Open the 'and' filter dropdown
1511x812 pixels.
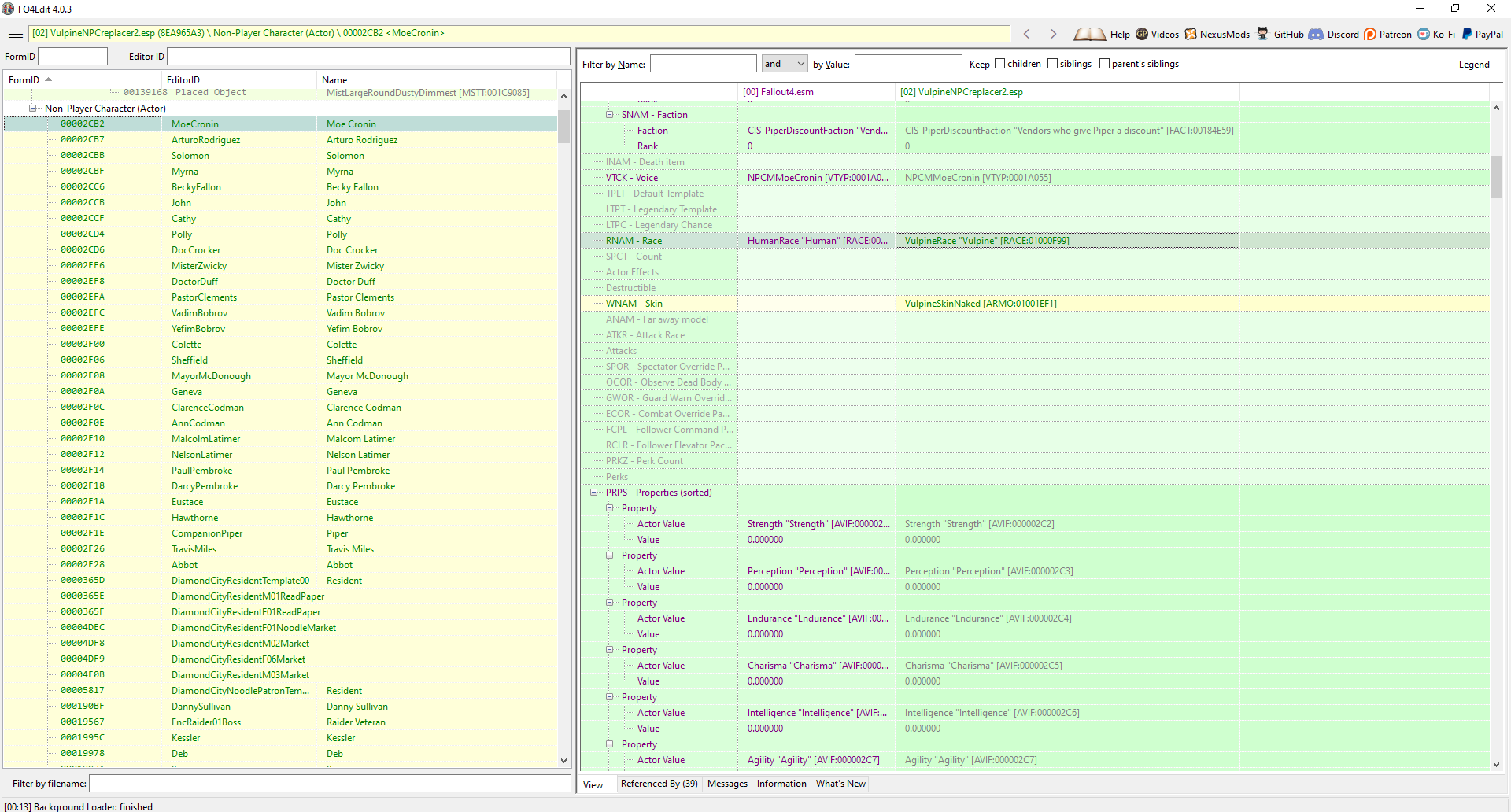tap(785, 64)
